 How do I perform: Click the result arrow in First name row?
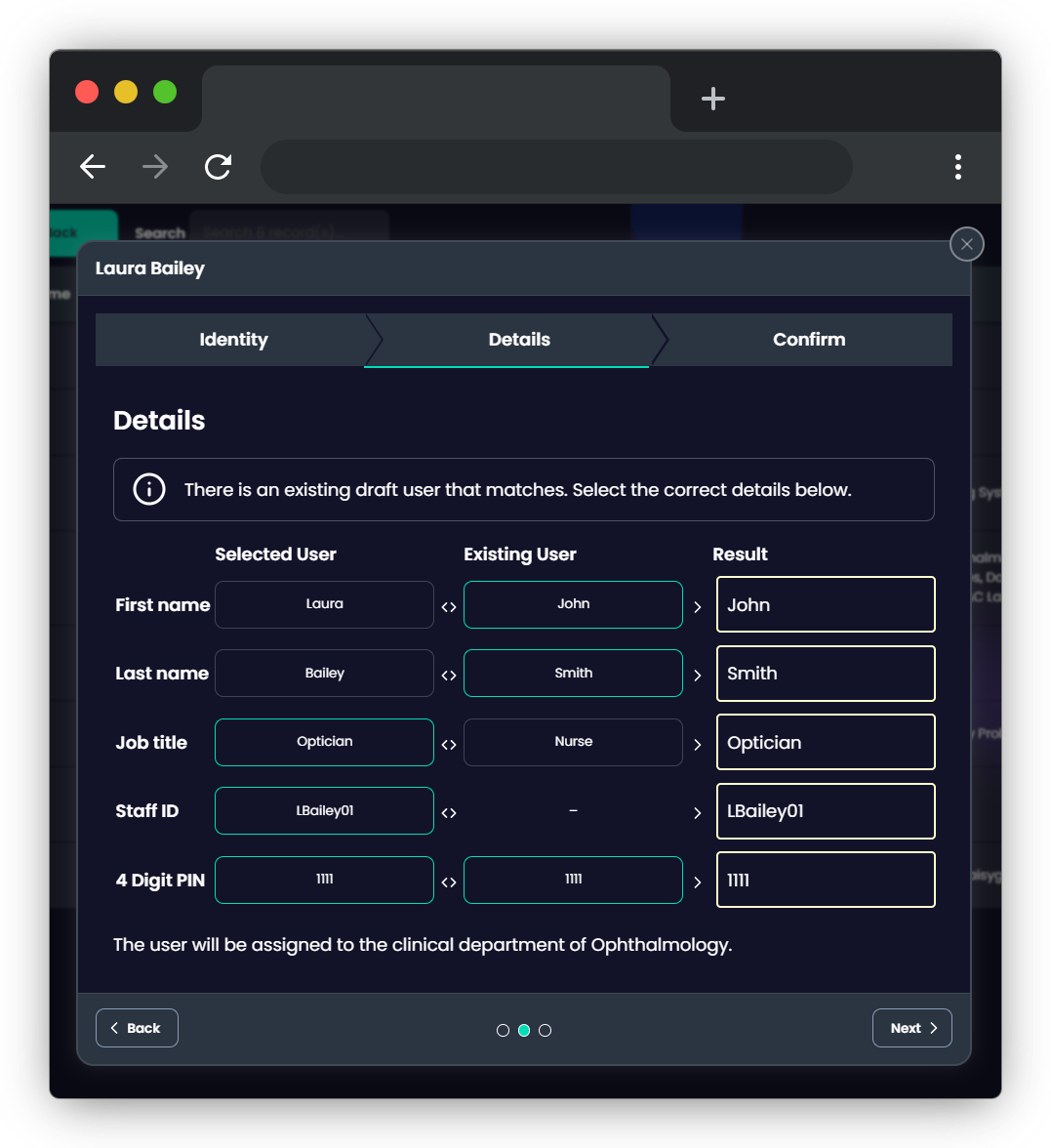coord(698,607)
